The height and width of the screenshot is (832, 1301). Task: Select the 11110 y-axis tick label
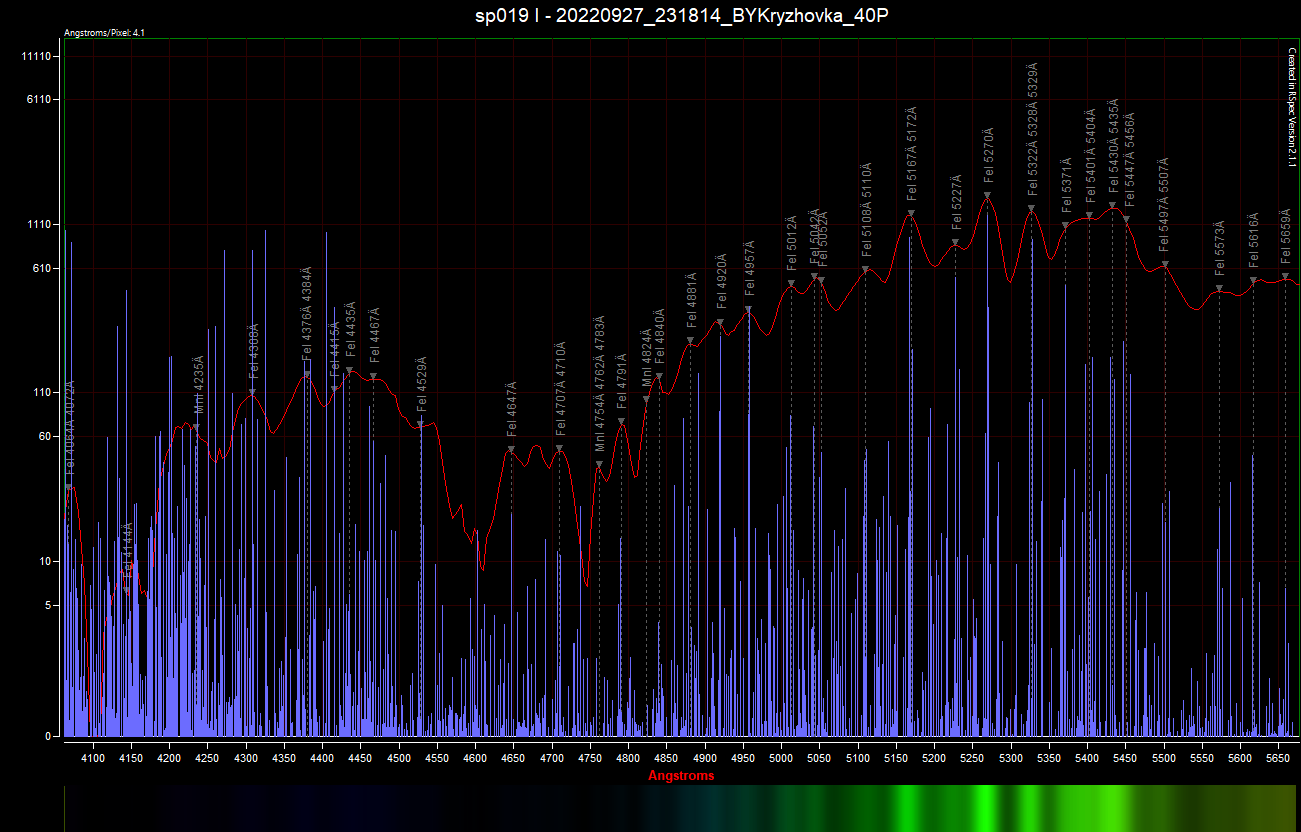[37, 57]
